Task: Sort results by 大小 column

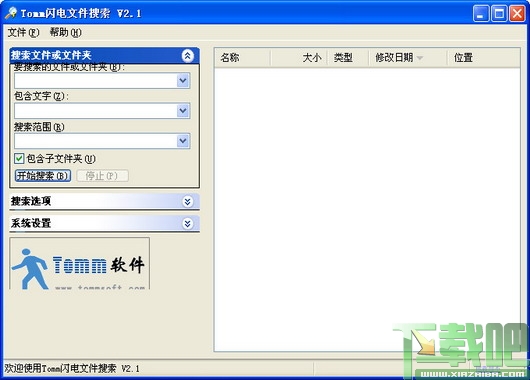Action: pos(299,57)
